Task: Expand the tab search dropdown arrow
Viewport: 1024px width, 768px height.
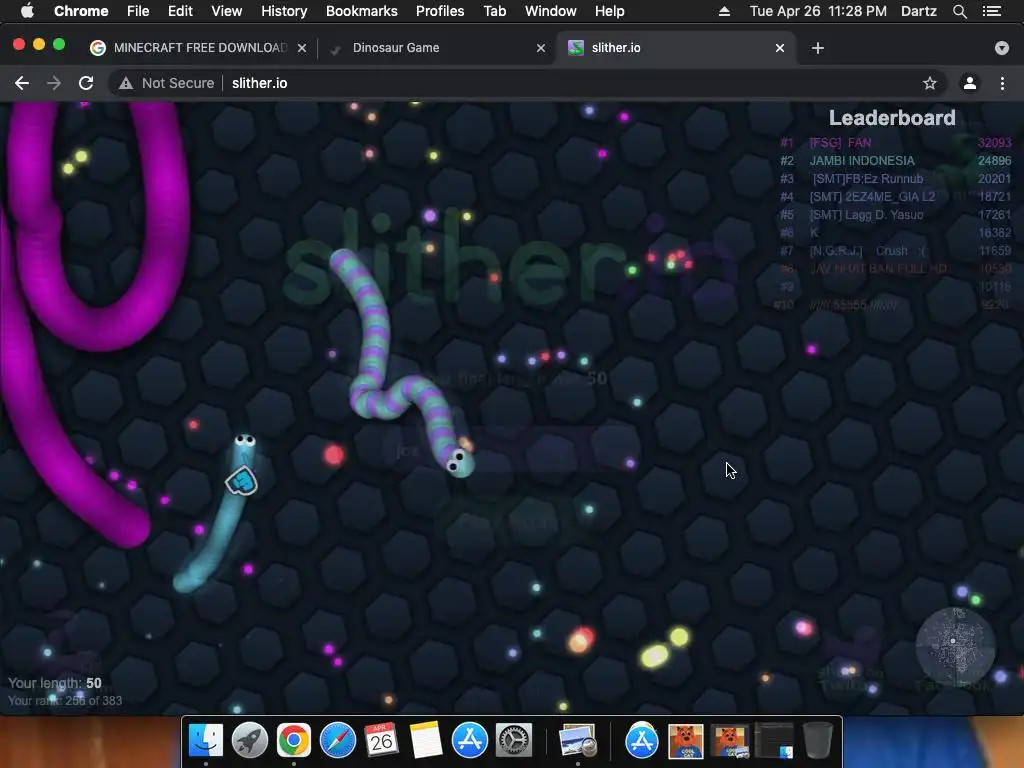Action: click(1002, 48)
